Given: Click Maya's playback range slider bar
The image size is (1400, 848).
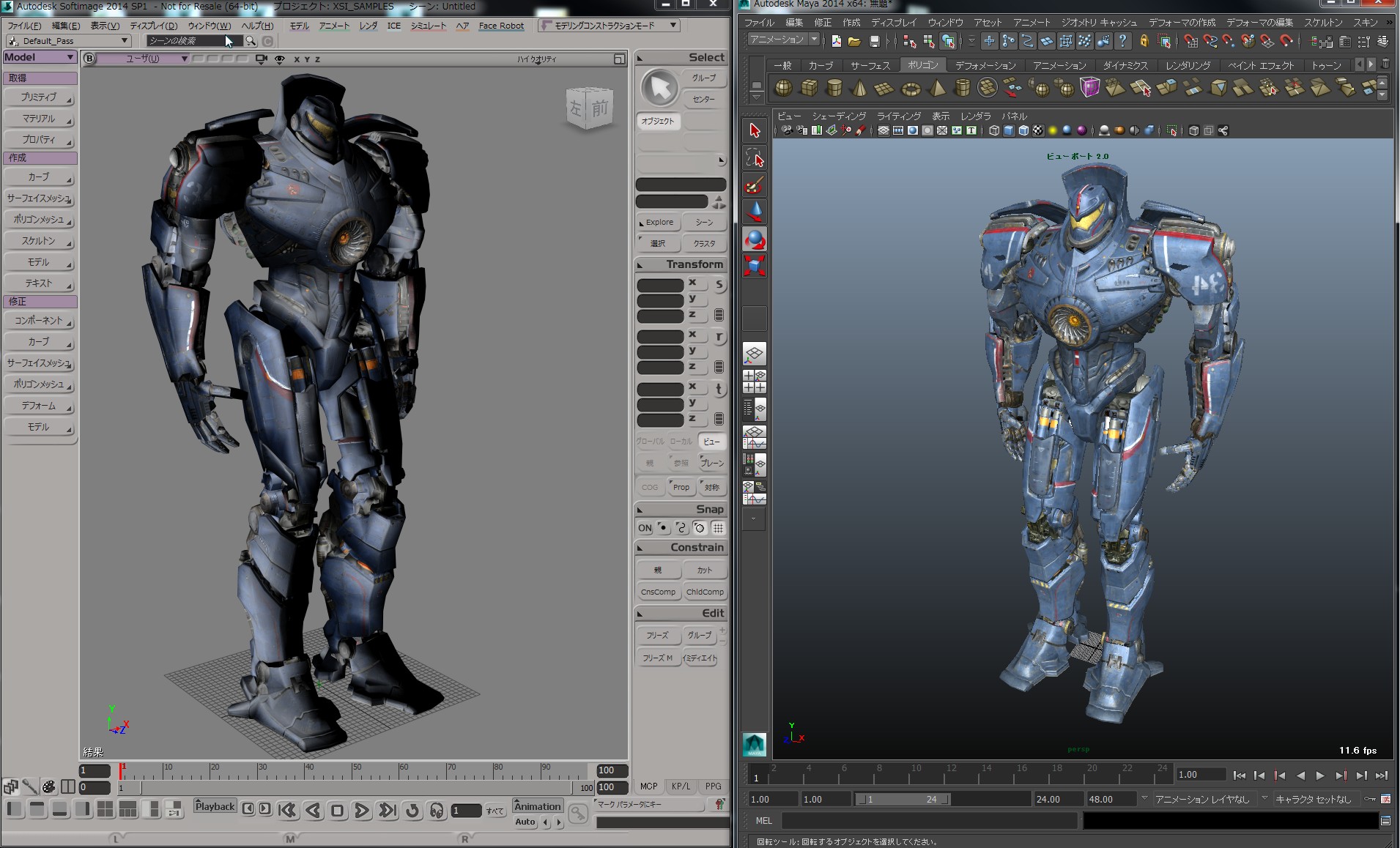Looking at the screenshot, I should pos(903,799).
